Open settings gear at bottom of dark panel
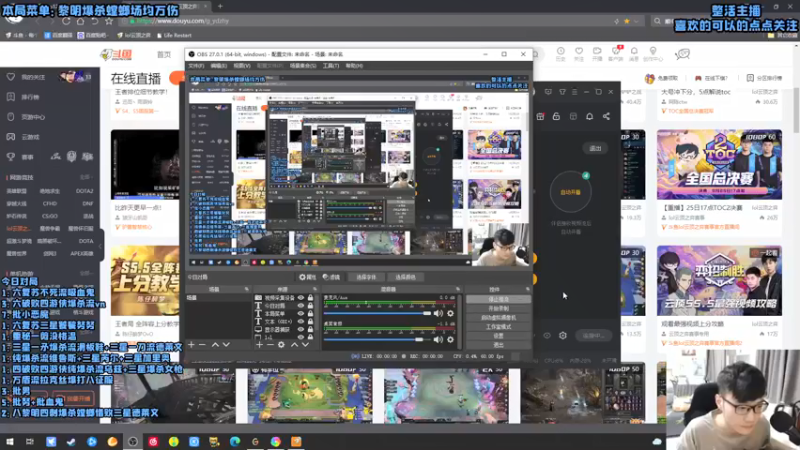This screenshot has height=450, width=800. pos(563,335)
